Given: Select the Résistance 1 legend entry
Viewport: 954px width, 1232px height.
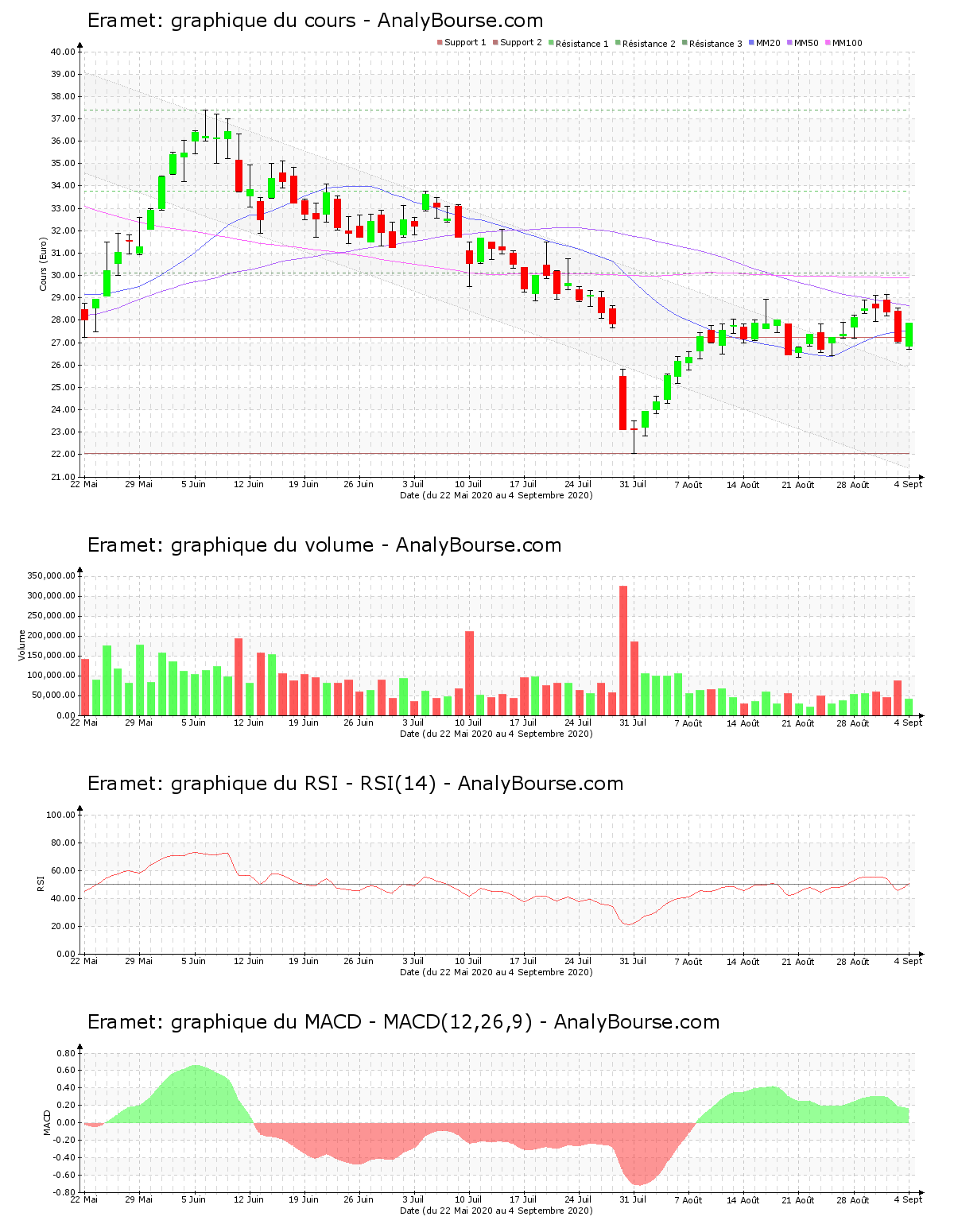Looking at the screenshot, I should pyautogui.click(x=579, y=43).
